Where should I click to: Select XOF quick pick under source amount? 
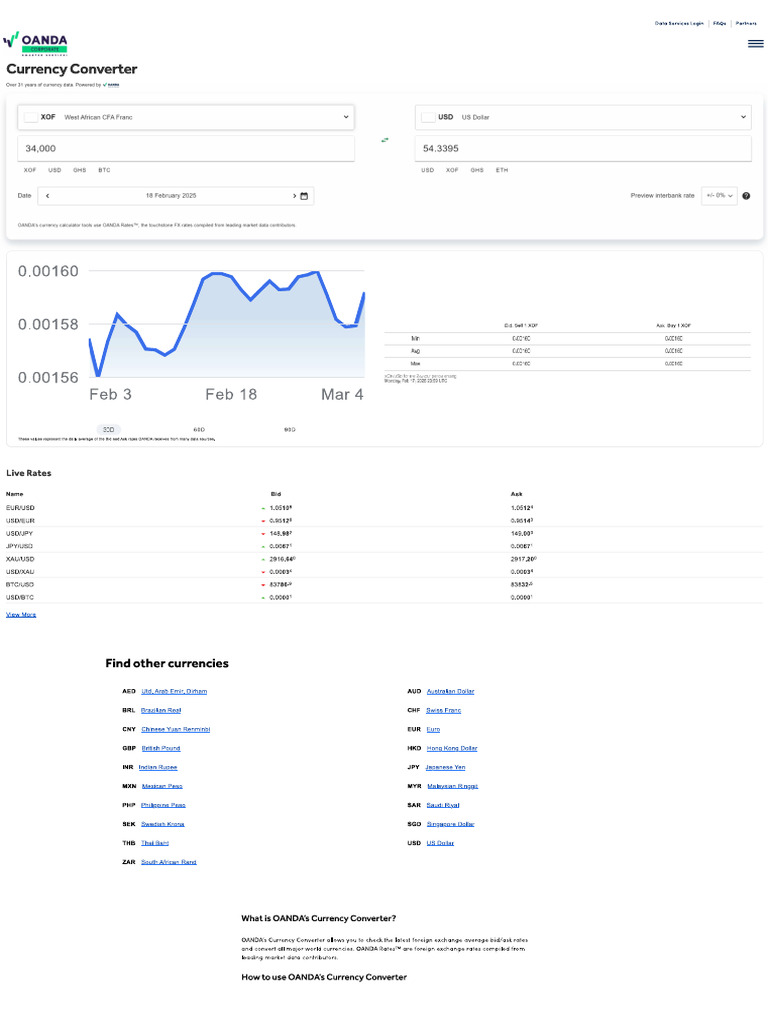(30, 170)
